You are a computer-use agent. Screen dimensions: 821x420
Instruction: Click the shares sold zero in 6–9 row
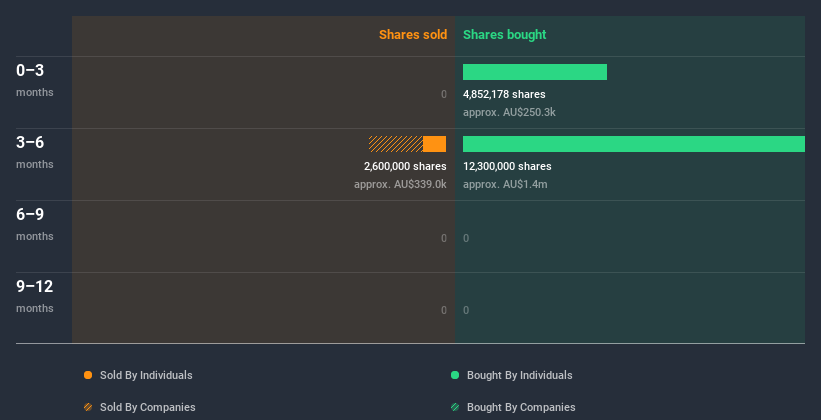[444, 238]
